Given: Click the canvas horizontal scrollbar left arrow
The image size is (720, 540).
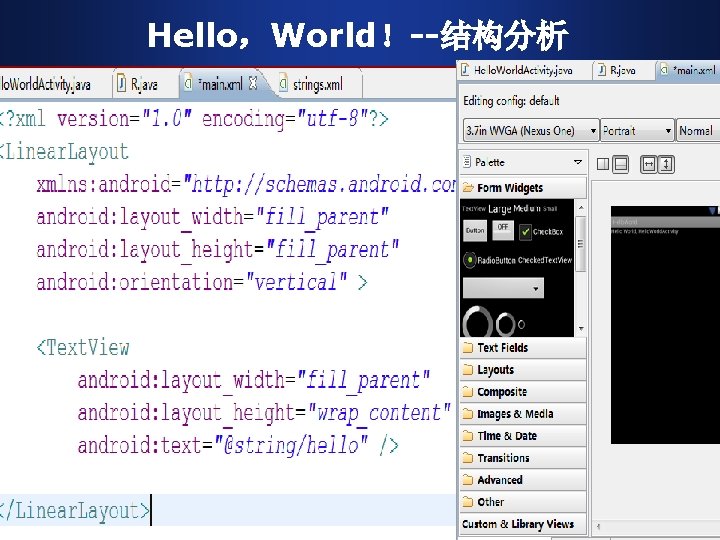Looking at the screenshot, I should coord(598,527).
